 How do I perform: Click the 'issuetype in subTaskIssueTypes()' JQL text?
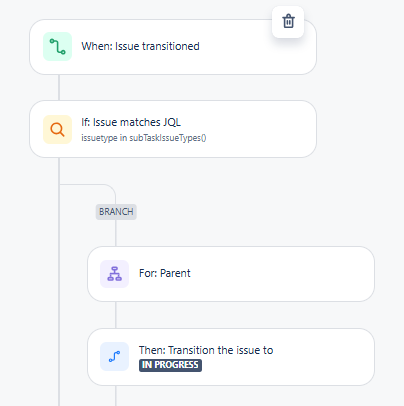[144, 138]
